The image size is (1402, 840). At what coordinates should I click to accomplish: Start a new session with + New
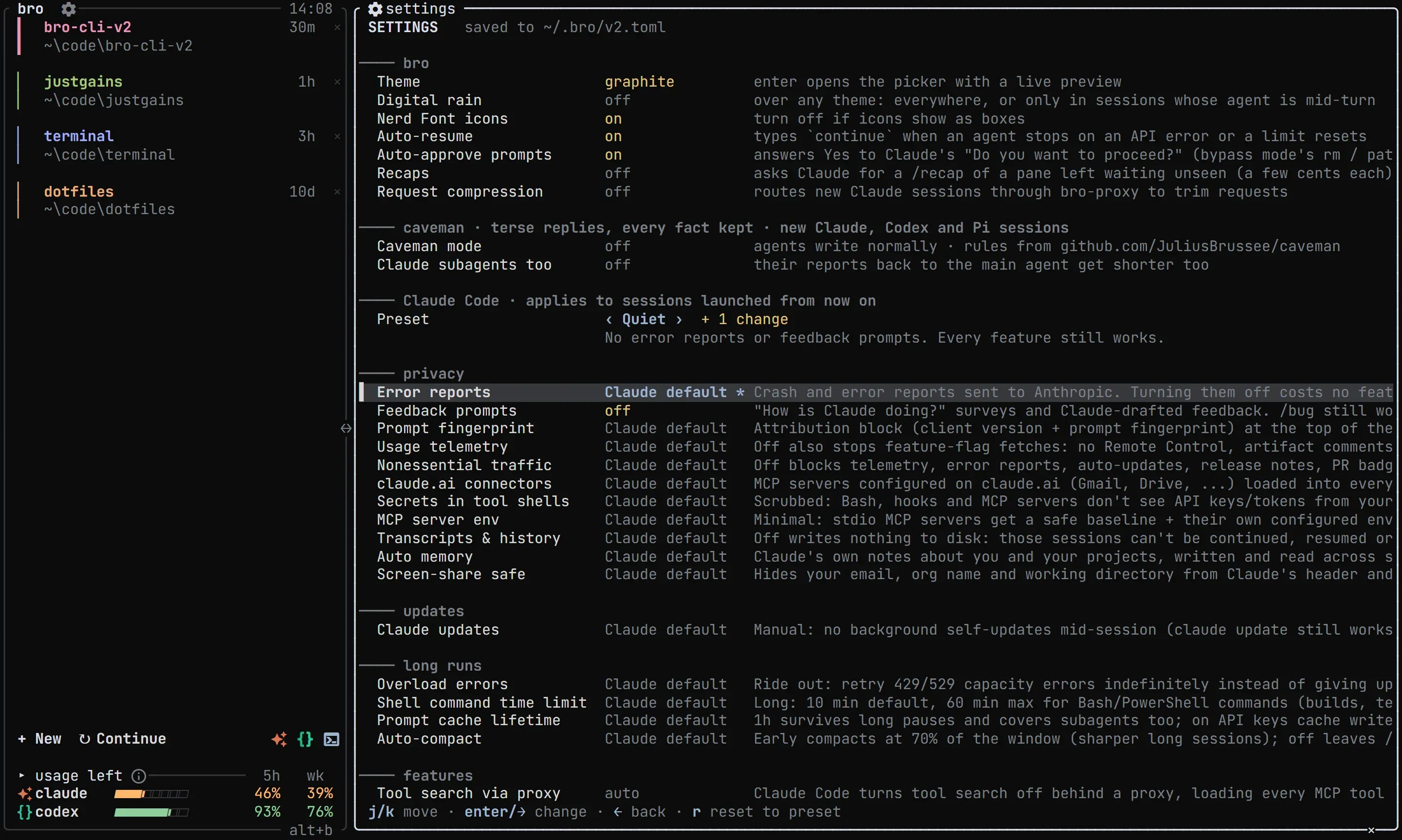39,739
